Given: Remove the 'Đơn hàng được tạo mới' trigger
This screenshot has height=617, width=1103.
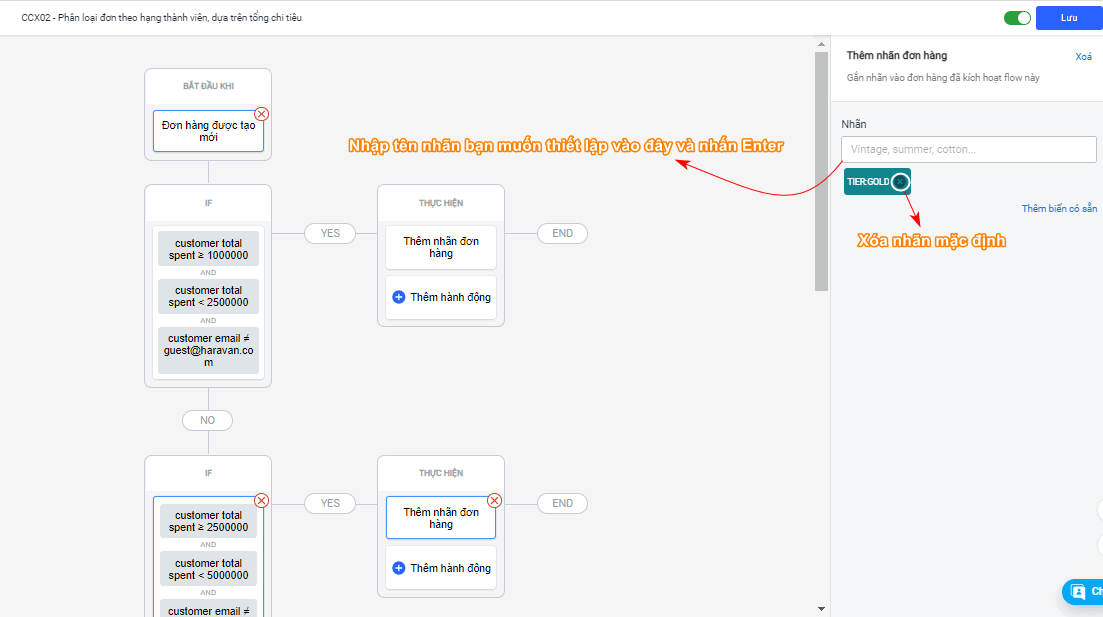Looking at the screenshot, I should (261, 114).
